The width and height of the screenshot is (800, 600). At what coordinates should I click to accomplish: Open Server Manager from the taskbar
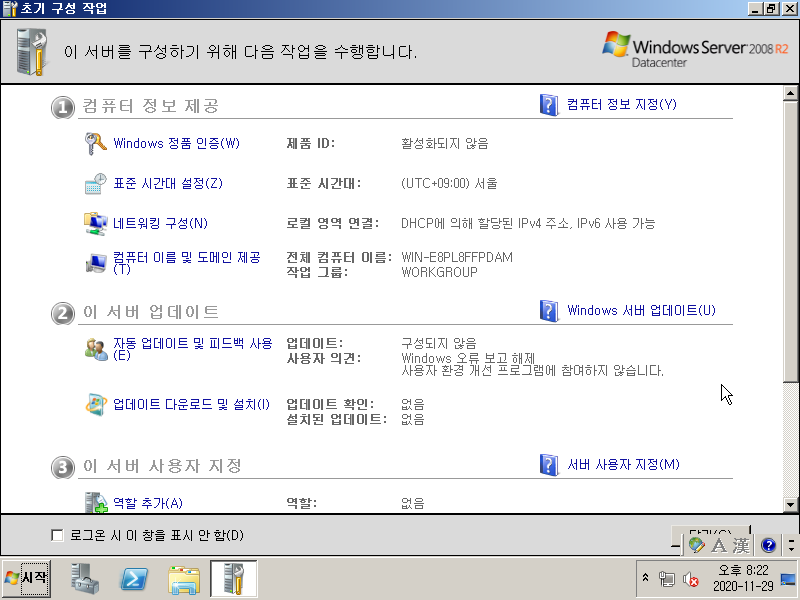coord(84,579)
